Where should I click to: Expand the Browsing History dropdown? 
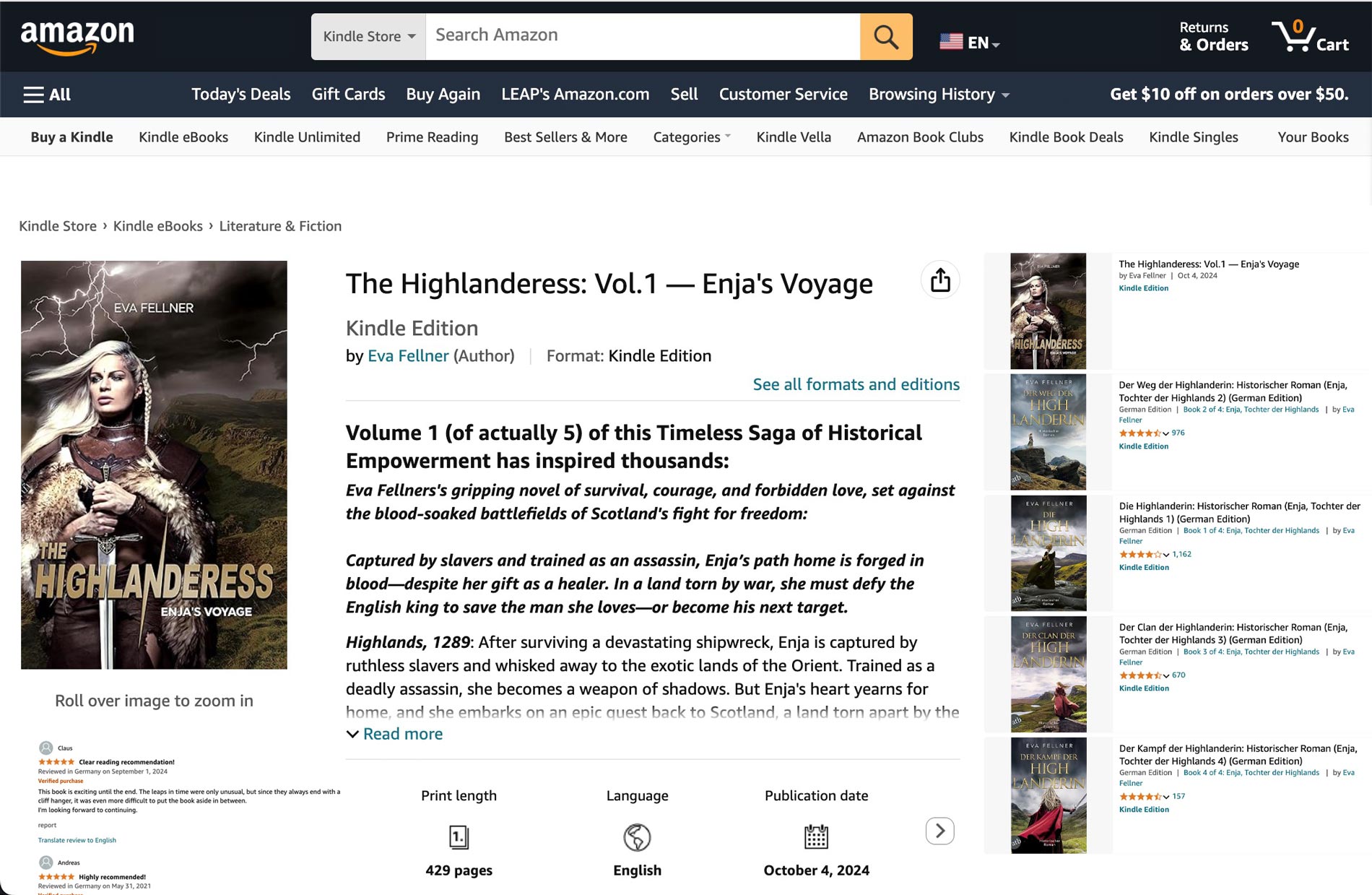938,95
